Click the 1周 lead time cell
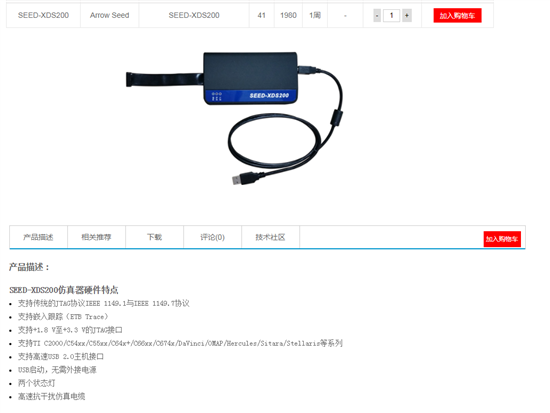This screenshot has height=413, width=550. pos(315,15)
